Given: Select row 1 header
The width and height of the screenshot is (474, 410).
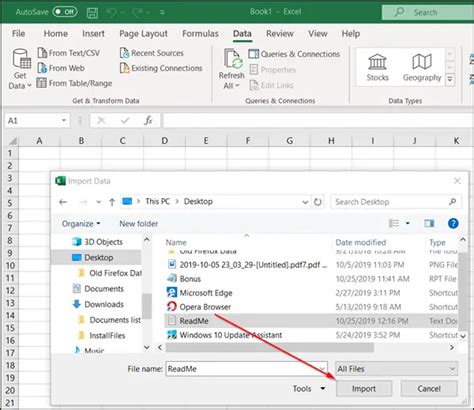Looking at the screenshot, I should tap(10, 153).
